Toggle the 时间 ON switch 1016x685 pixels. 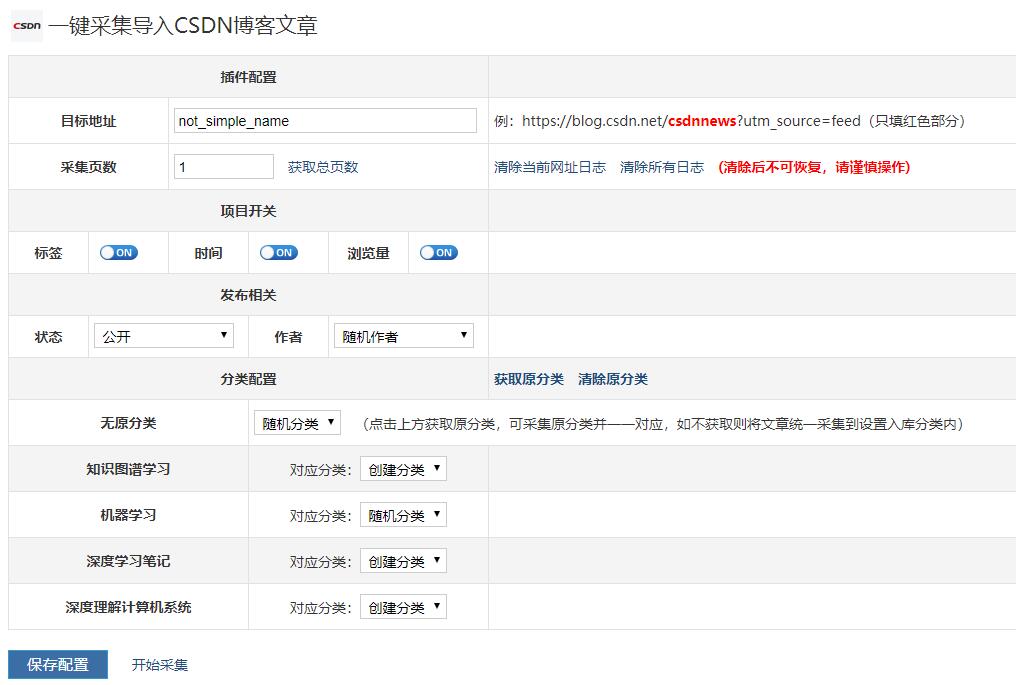[279, 253]
